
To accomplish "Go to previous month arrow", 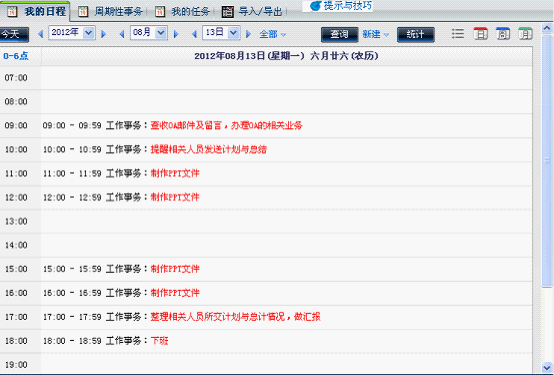I will [x=122, y=34].
